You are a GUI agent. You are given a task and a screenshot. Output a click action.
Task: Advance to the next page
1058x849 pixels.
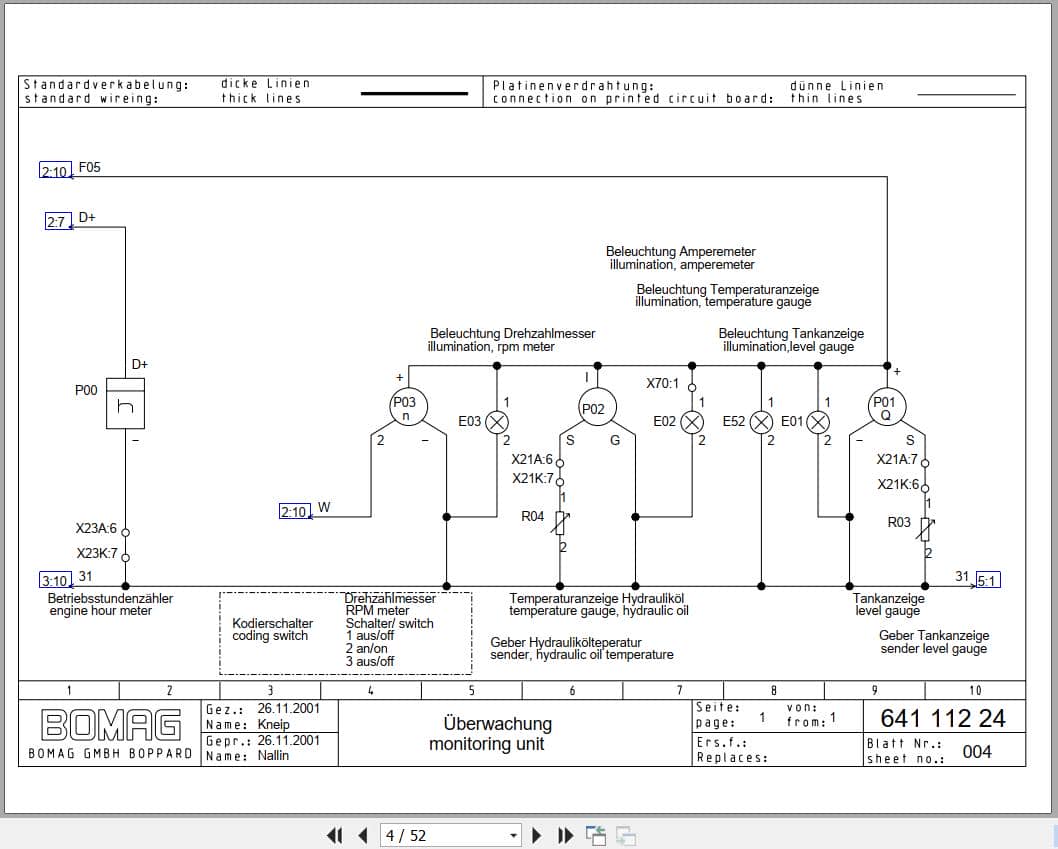coord(537,834)
